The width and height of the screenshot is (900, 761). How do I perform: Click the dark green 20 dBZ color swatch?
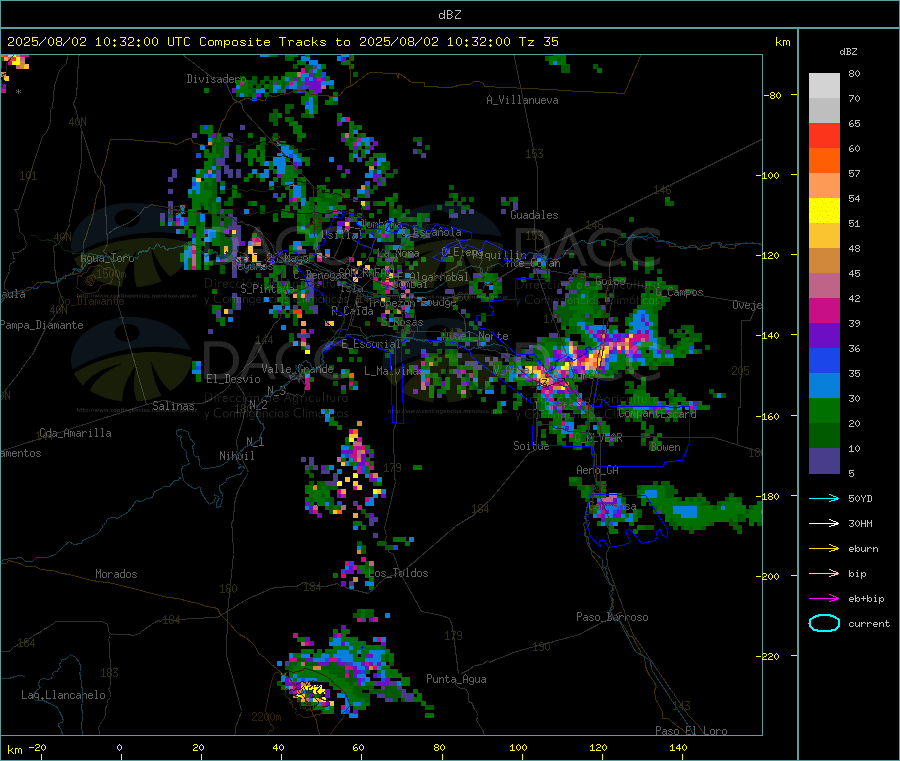pyautogui.click(x=824, y=436)
